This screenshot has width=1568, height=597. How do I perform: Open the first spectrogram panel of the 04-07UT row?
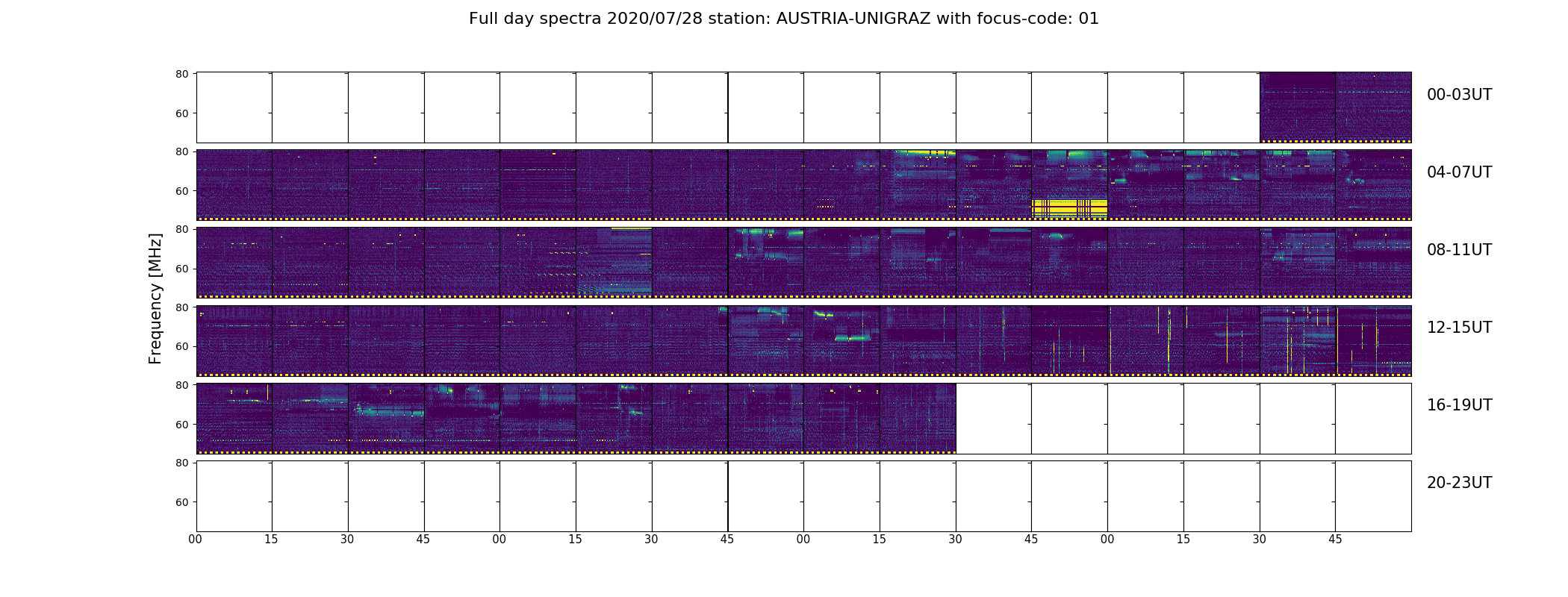click(x=234, y=185)
